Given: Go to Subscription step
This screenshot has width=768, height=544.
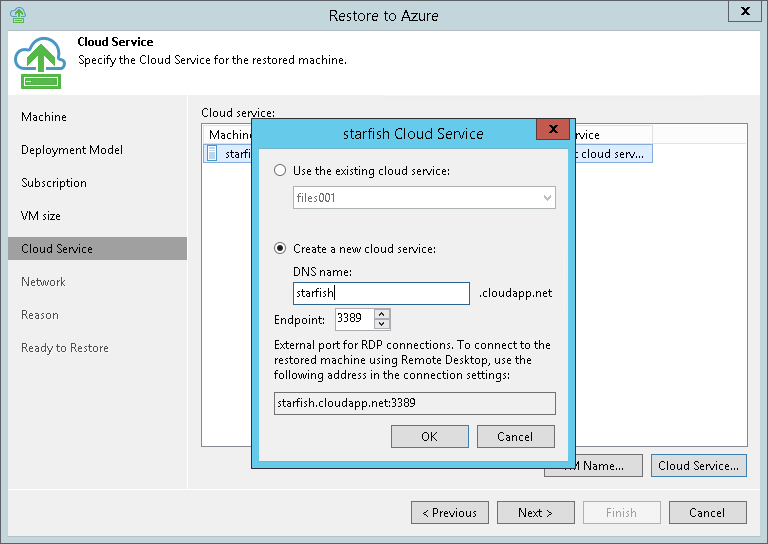Looking at the screenshot, I should point(54,183).
